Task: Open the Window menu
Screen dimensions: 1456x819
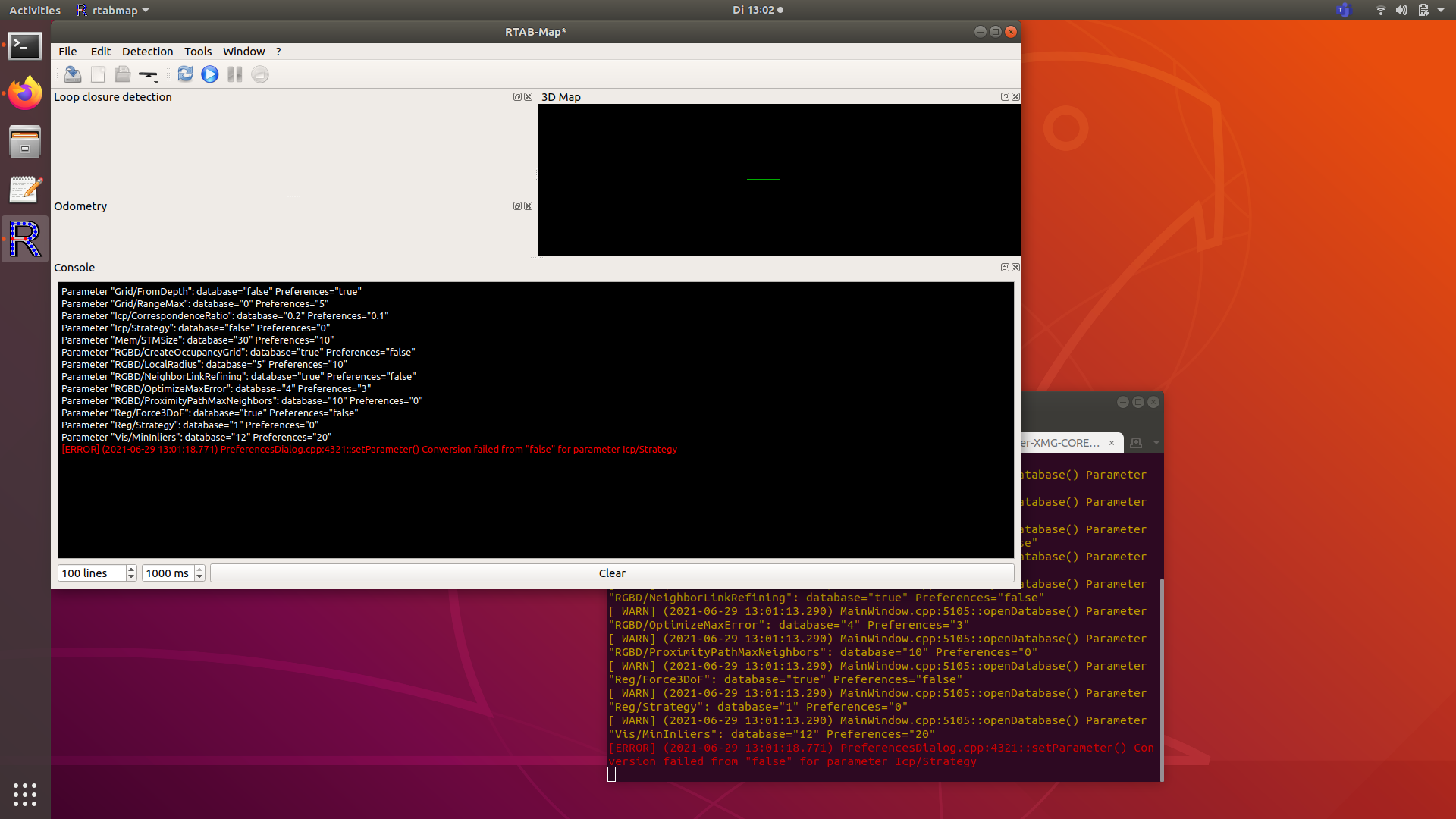Action: point(243,52)
